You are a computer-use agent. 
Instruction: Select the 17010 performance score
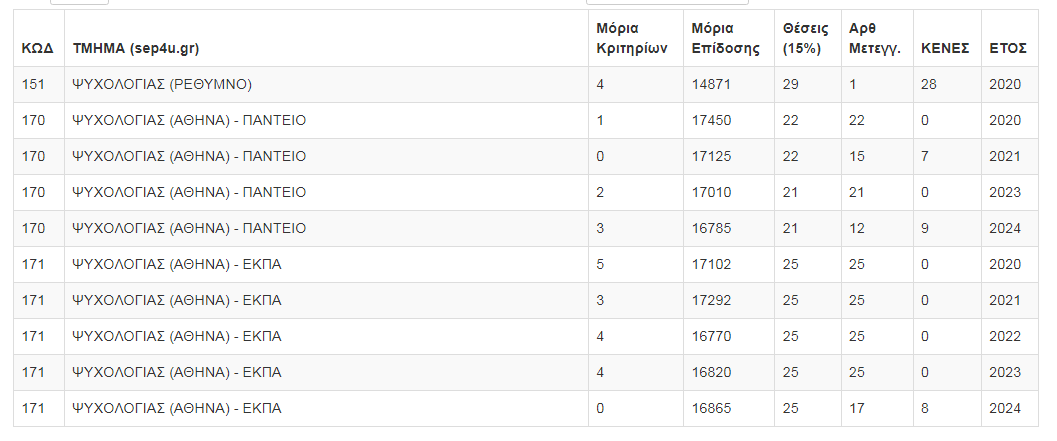coord(711,192)
